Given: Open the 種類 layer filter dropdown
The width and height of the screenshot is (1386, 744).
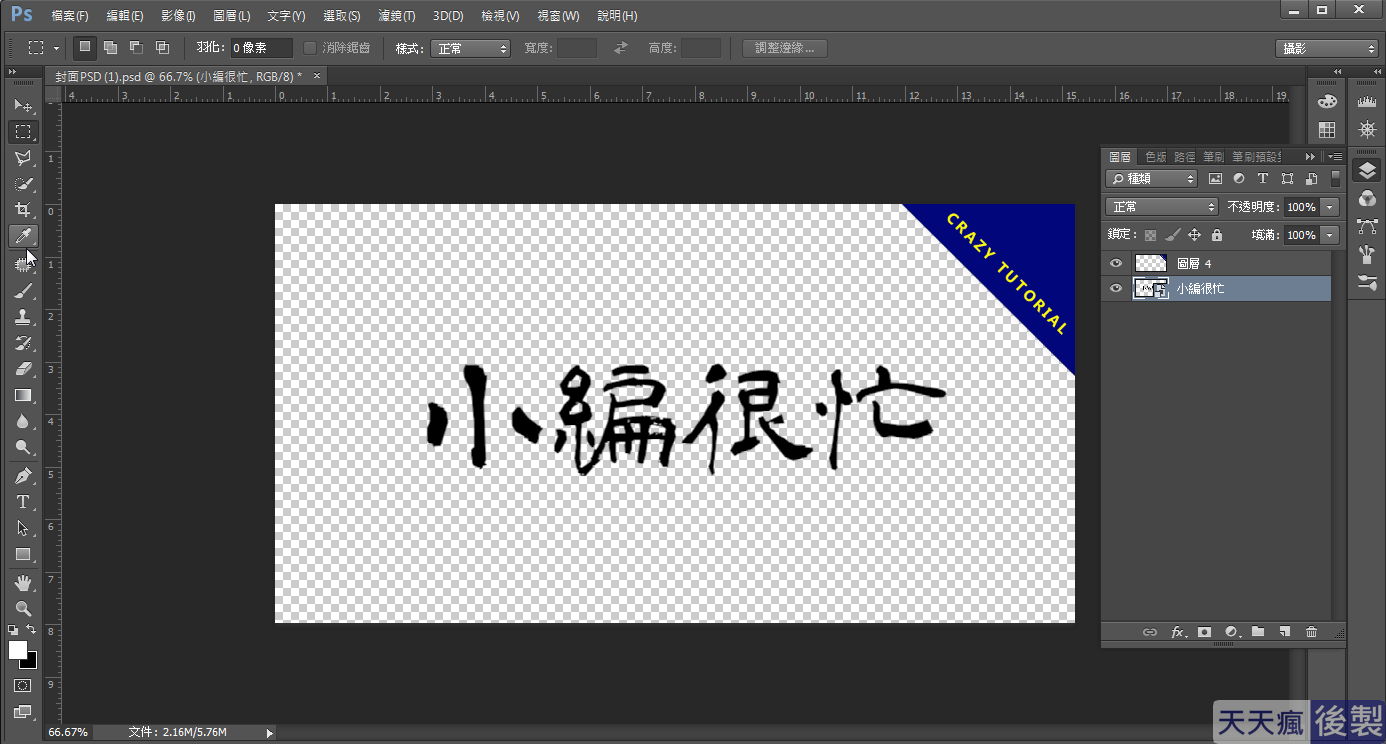Looking at the screenshot, I should (1151, 179).
